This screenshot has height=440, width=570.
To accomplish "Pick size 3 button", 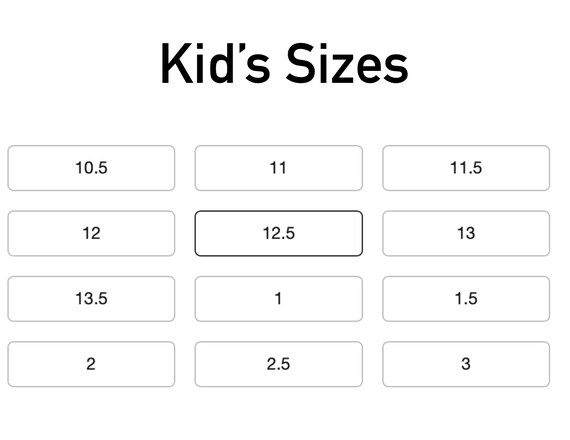I will tap(466, 364).
